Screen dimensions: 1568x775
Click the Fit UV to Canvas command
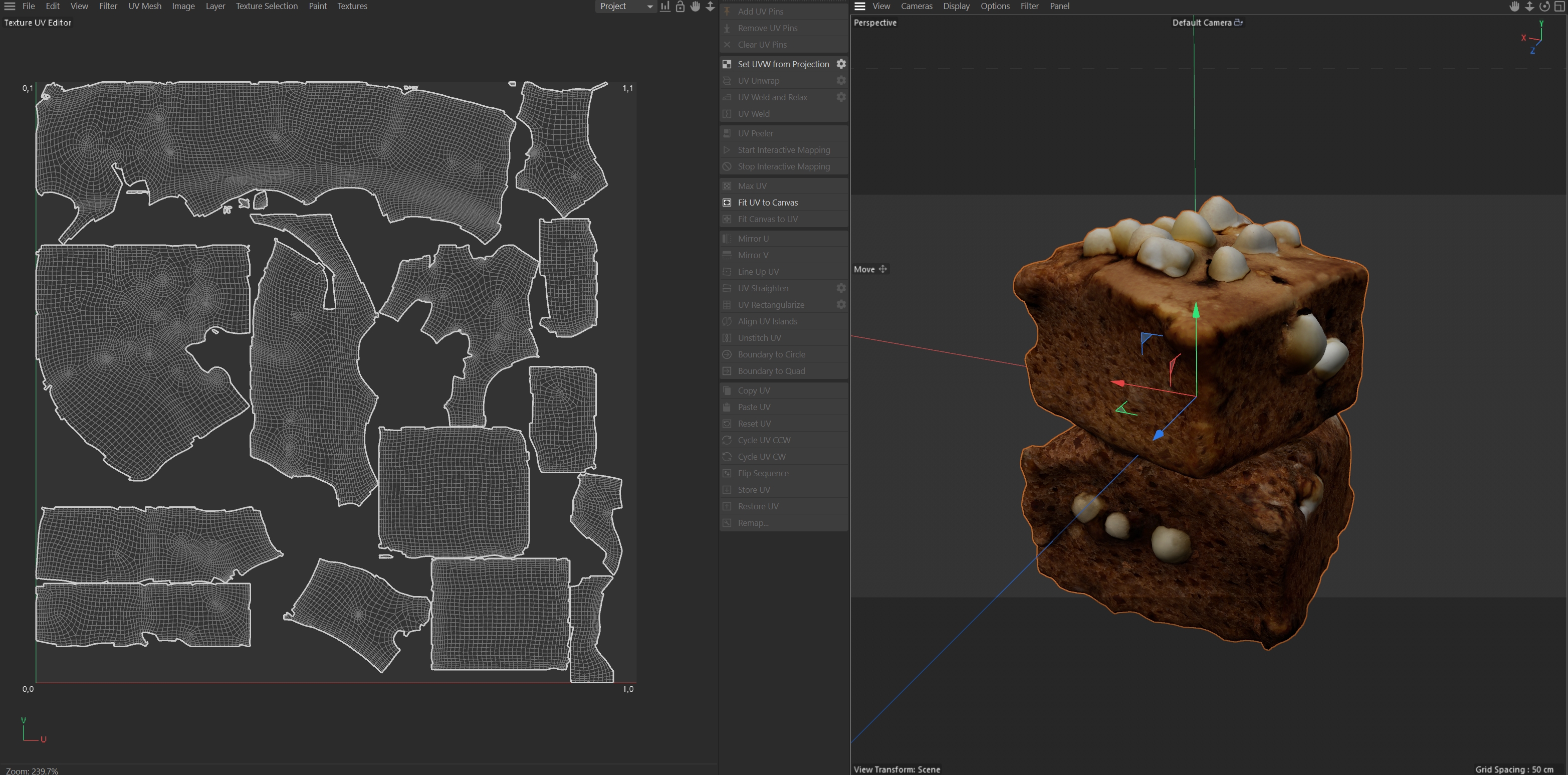pyautogui.click(x=767, y=202)
